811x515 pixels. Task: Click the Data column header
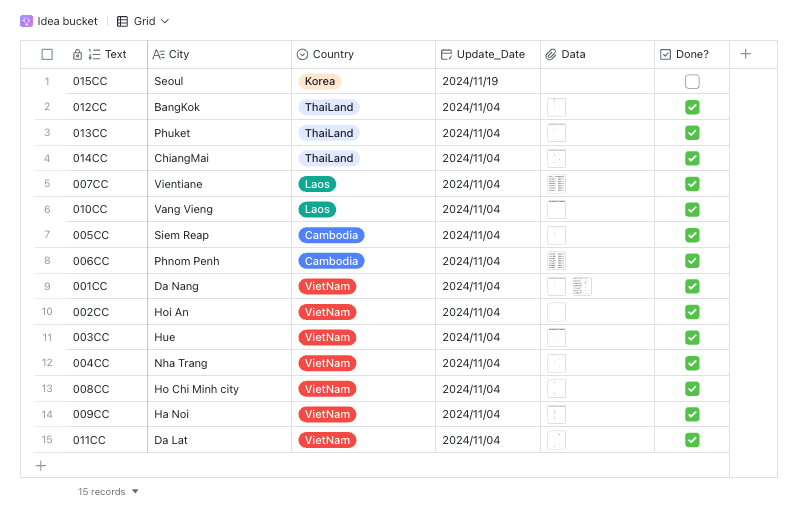point(597,54)
